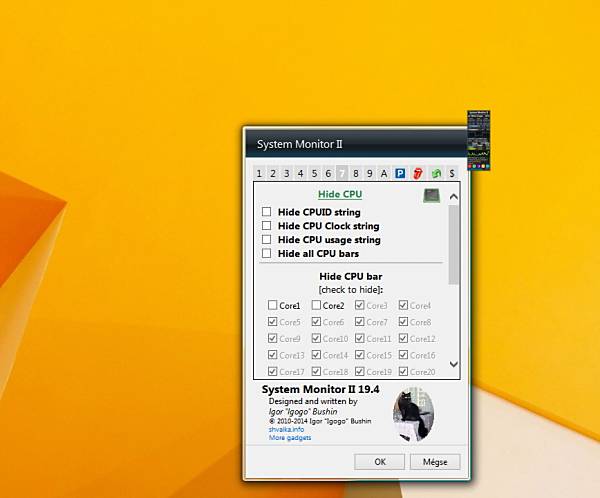Toggle the Core5 checkbox

click(272, 322)
